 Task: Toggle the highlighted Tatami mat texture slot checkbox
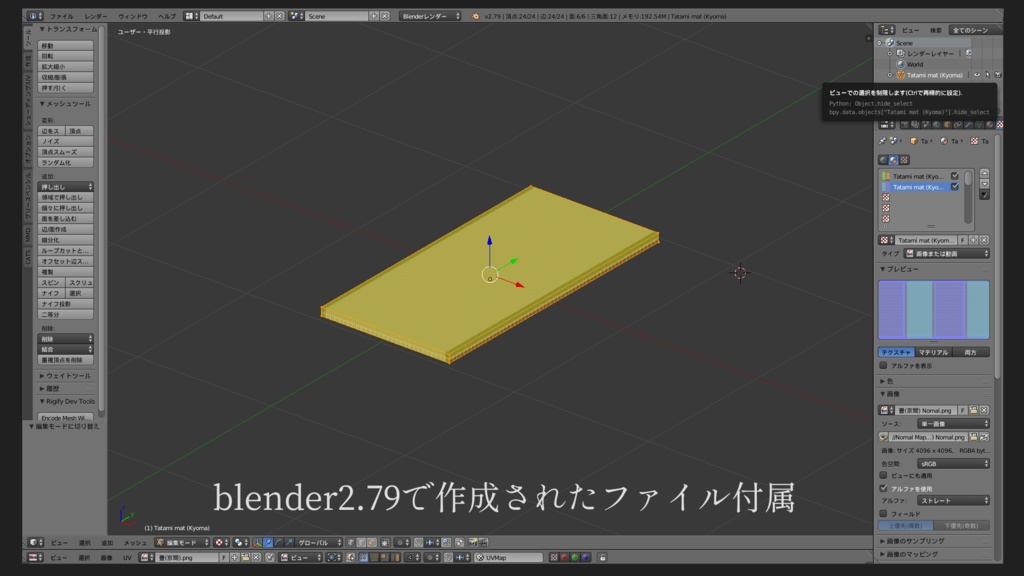pyautogui.click(x=955, y=187)
